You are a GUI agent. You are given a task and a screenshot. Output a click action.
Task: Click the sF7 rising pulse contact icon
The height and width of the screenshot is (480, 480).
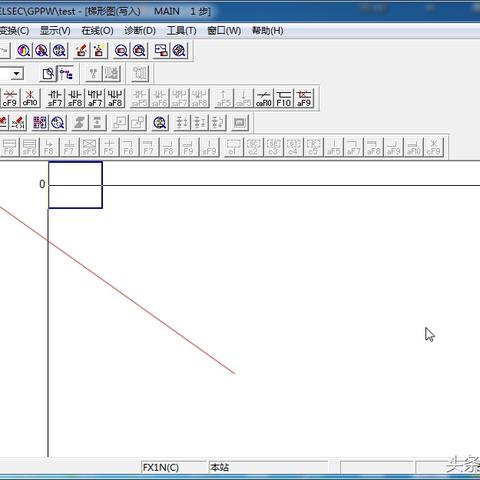point(55,98)
